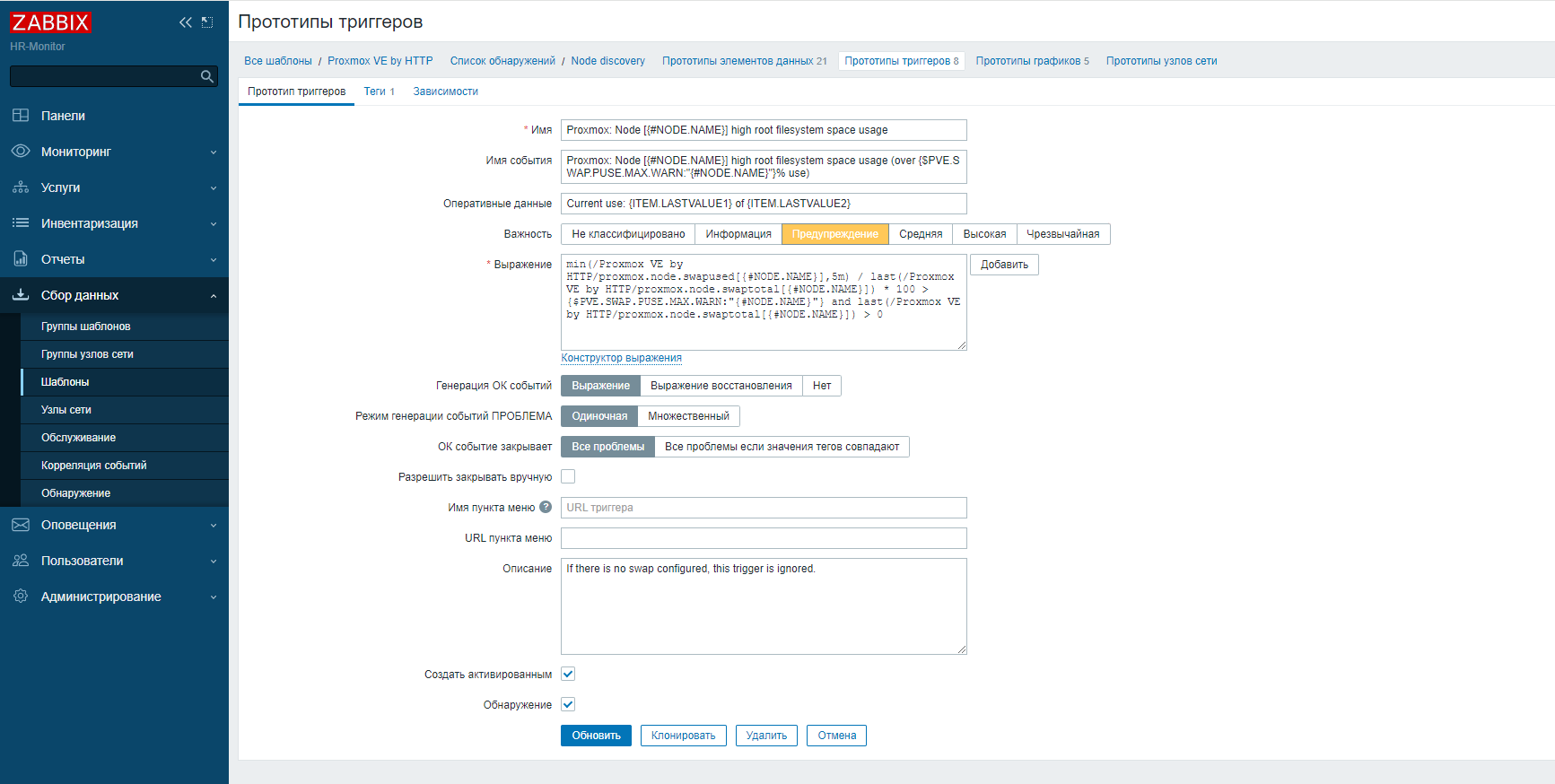Click the Администрирование gear icon
Image resolution: width=1555 pixels, height=784 pixels.
[21, 597]
